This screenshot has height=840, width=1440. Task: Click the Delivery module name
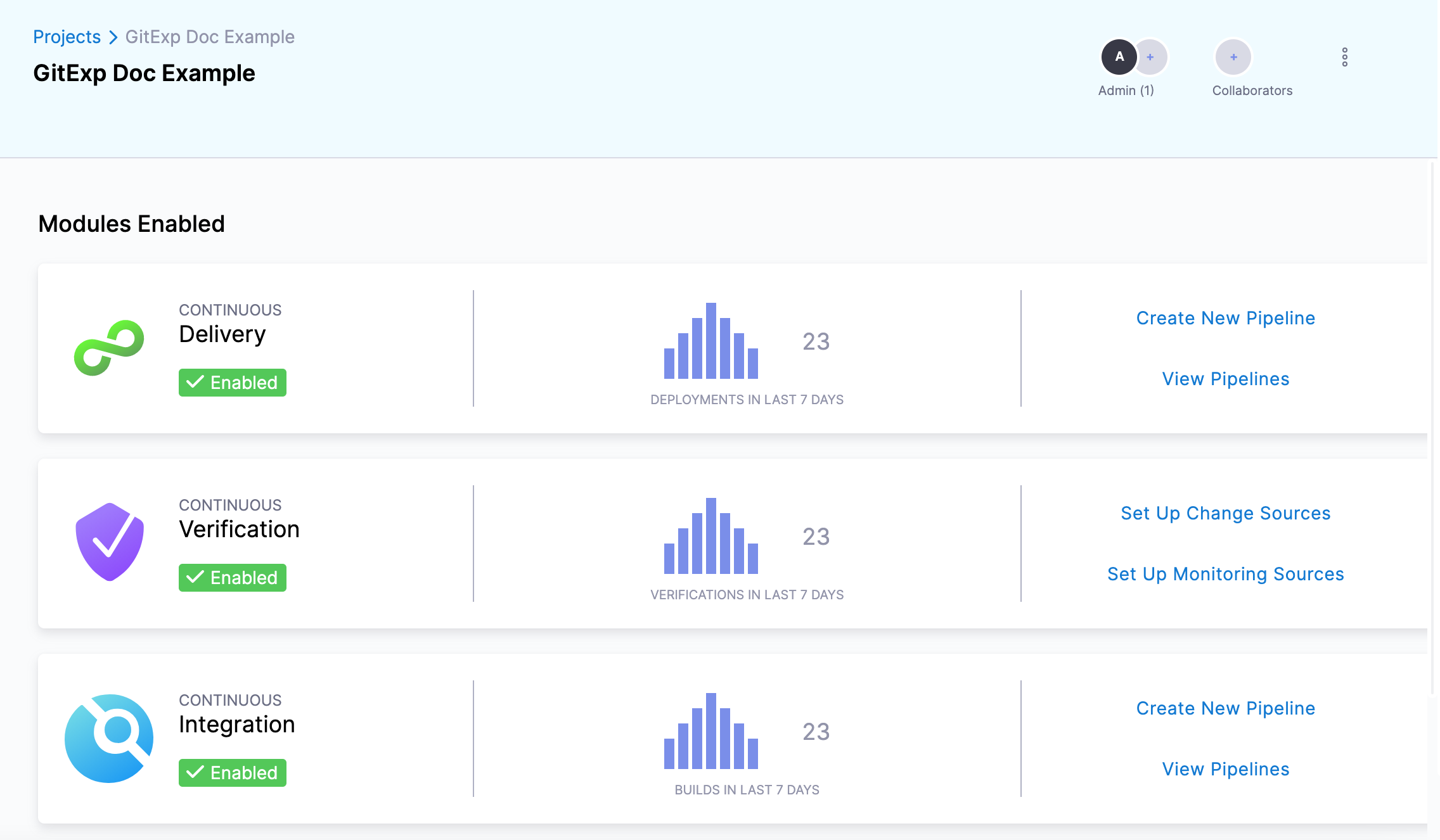(222, 334)
